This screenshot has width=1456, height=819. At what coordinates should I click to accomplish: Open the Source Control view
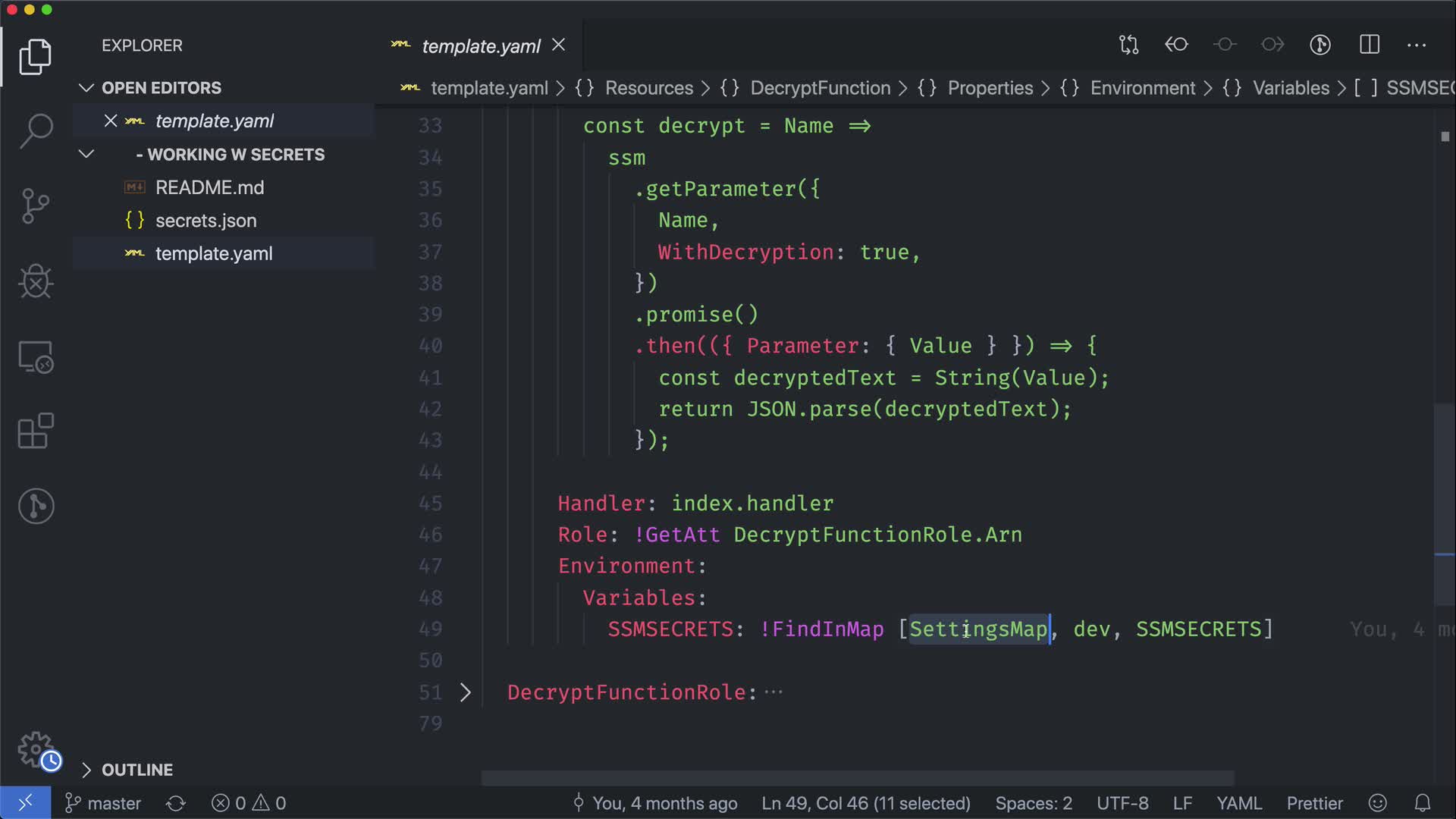(x=36, y=206)
